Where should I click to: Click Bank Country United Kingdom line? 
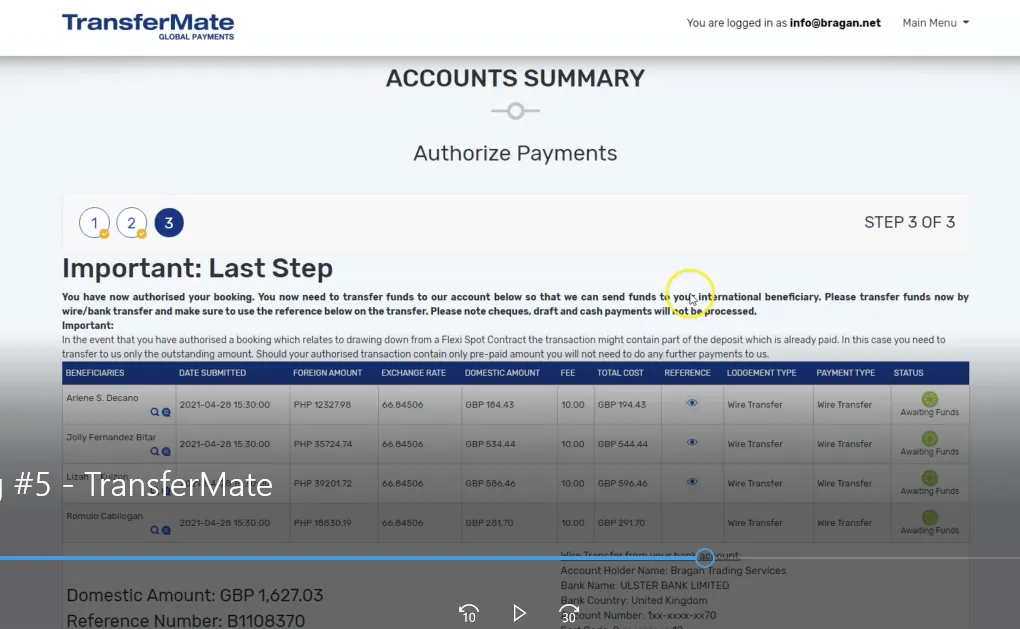pyautogui.click(x=634, y=600)
